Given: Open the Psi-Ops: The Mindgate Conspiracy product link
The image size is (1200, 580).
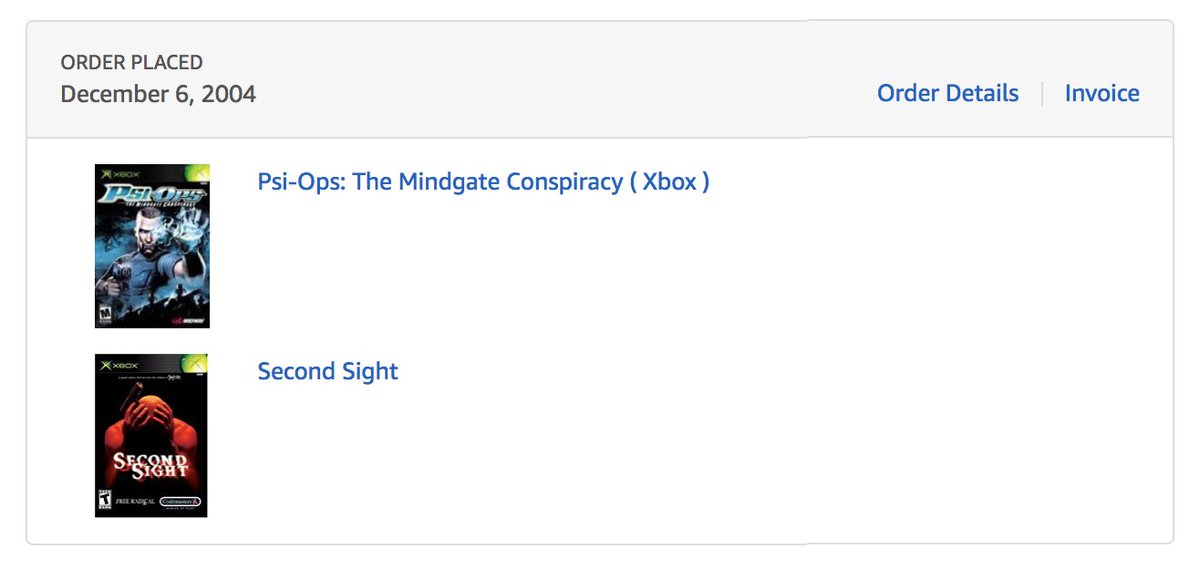Looking at the screenshot, I should tap(483, 182).
